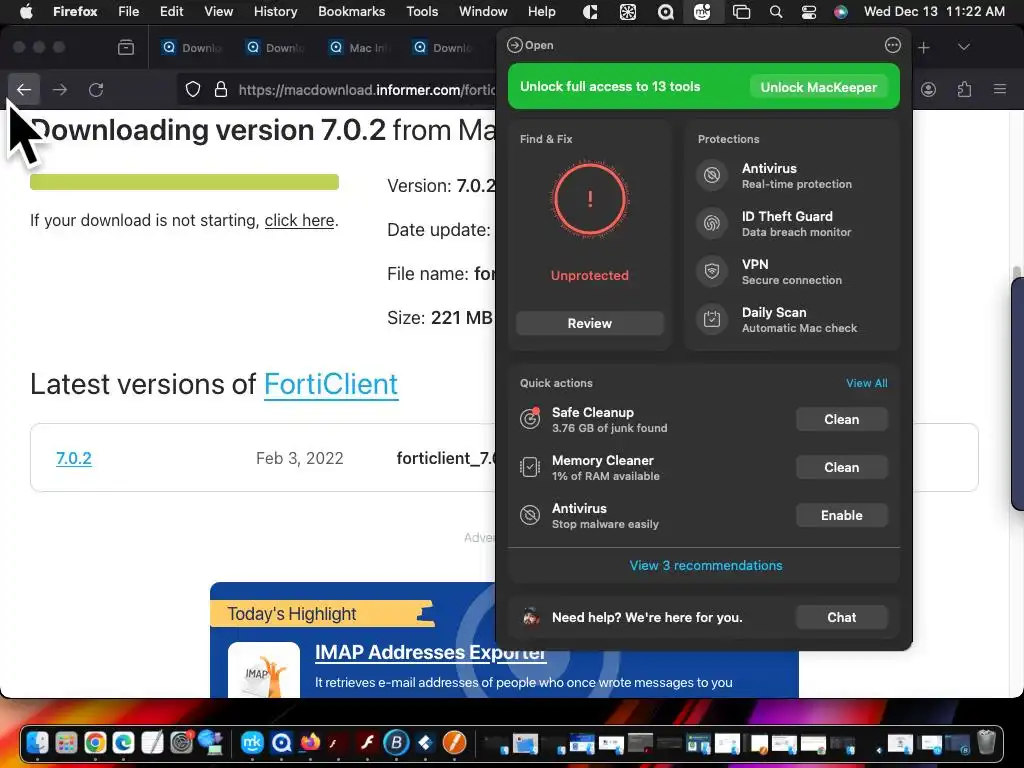Click the Daily Scan calendar icon
Image resolution: width=1024 pixels, height=768 pixels.
tap(712, 319)
